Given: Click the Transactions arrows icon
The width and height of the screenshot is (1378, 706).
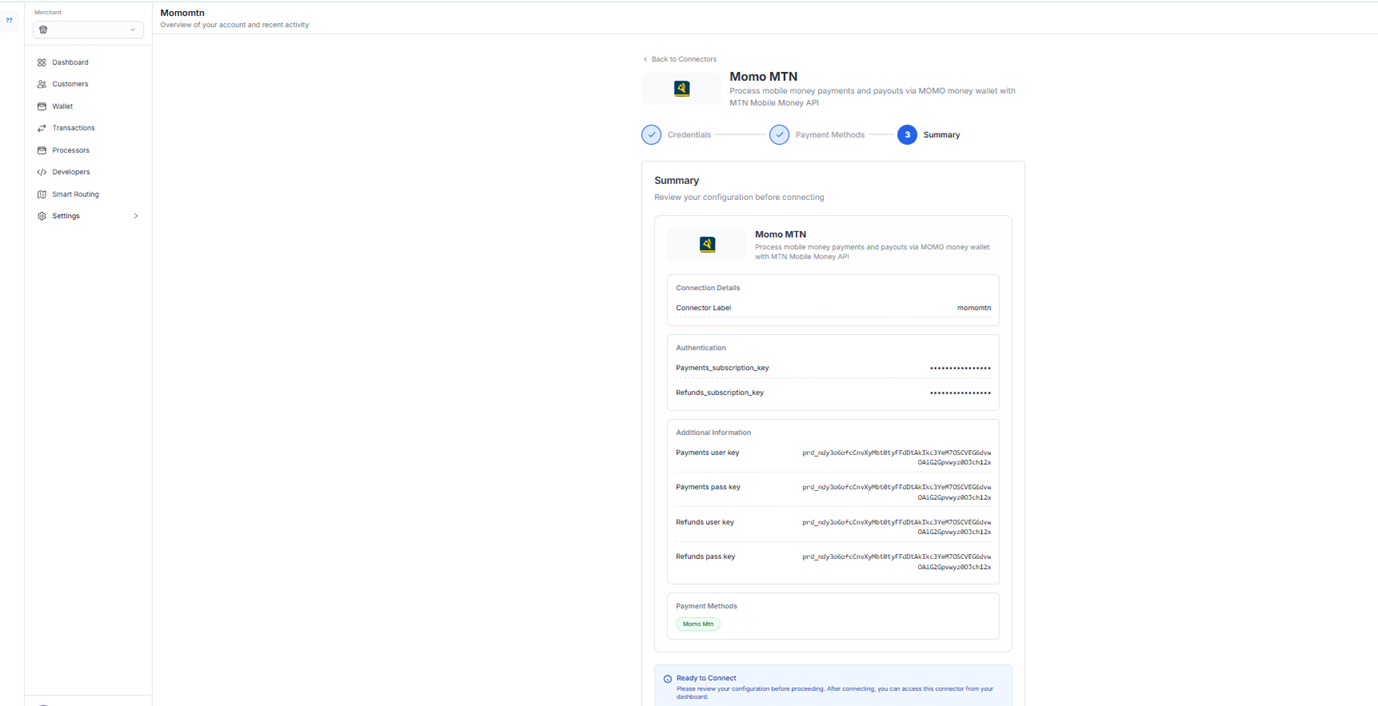Looking at the screenshot, I should 42,128.
